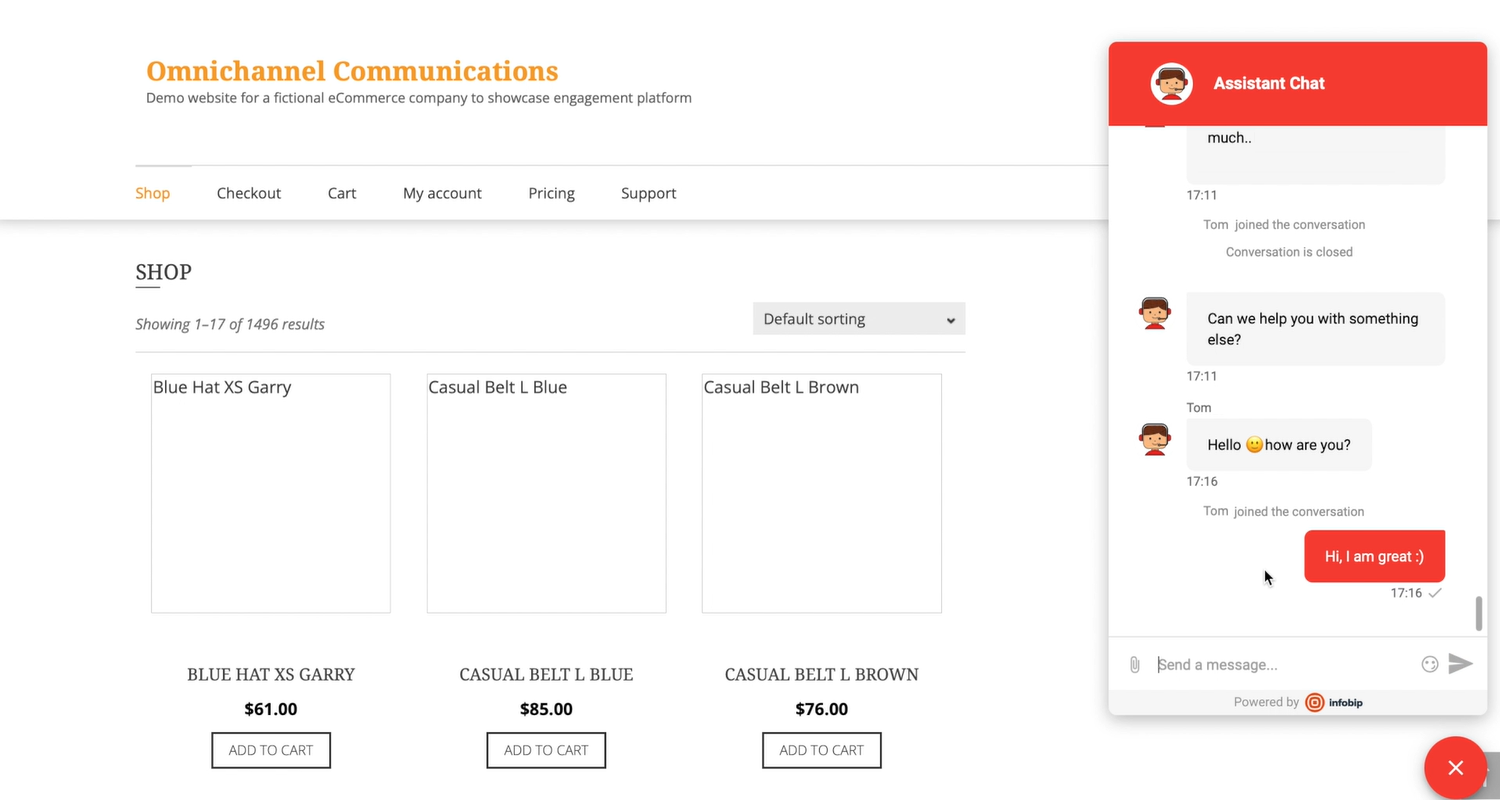Click the 'Powered by' footer text
The width and height of the screenshot is (1500, 800).
[1266, 702]
